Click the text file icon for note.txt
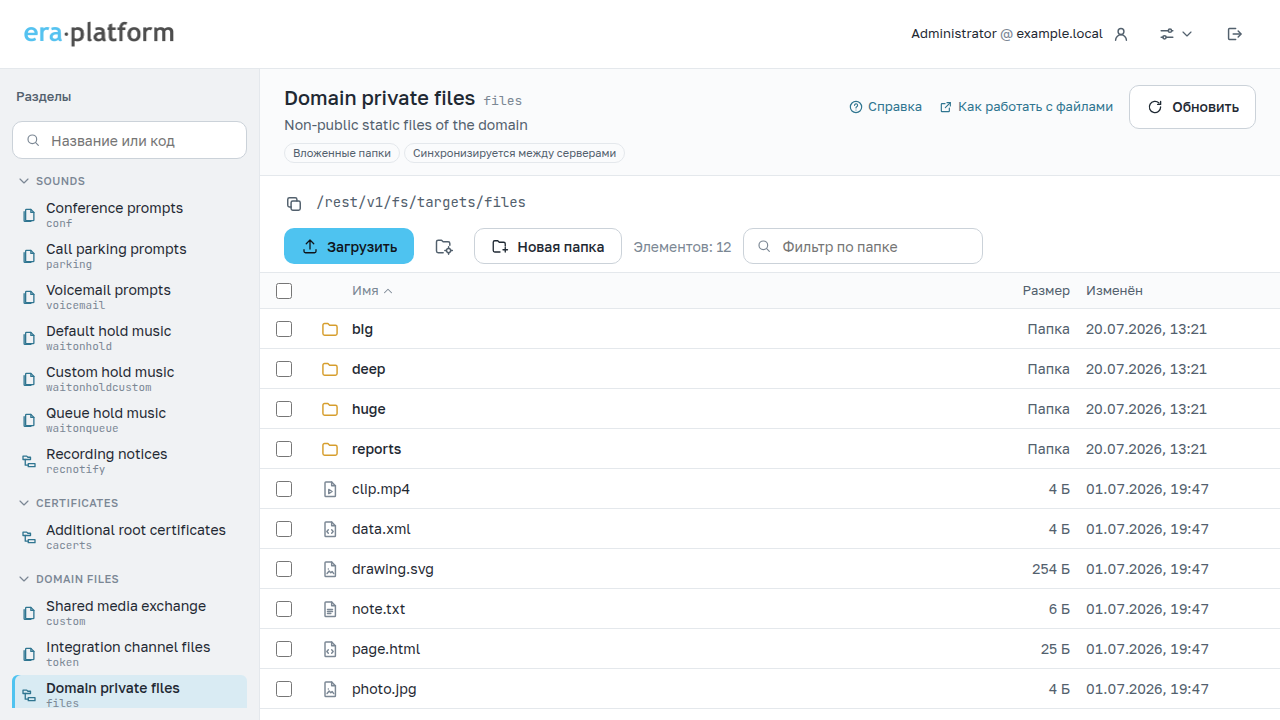Viewport: 1280px width, 720px height. point(330,609)
